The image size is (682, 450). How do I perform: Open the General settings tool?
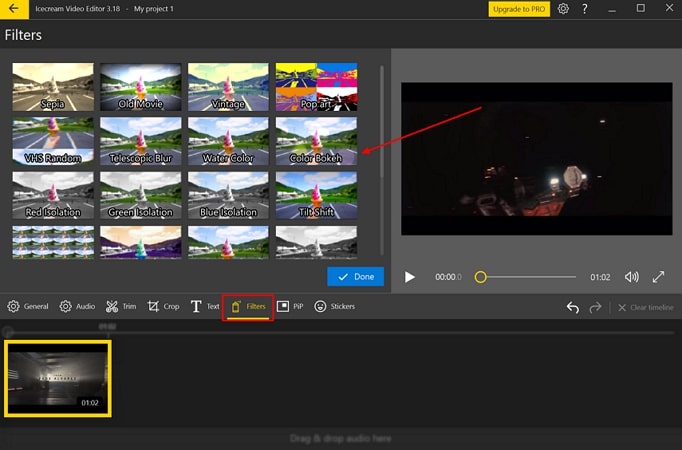[x=28, y=307]
